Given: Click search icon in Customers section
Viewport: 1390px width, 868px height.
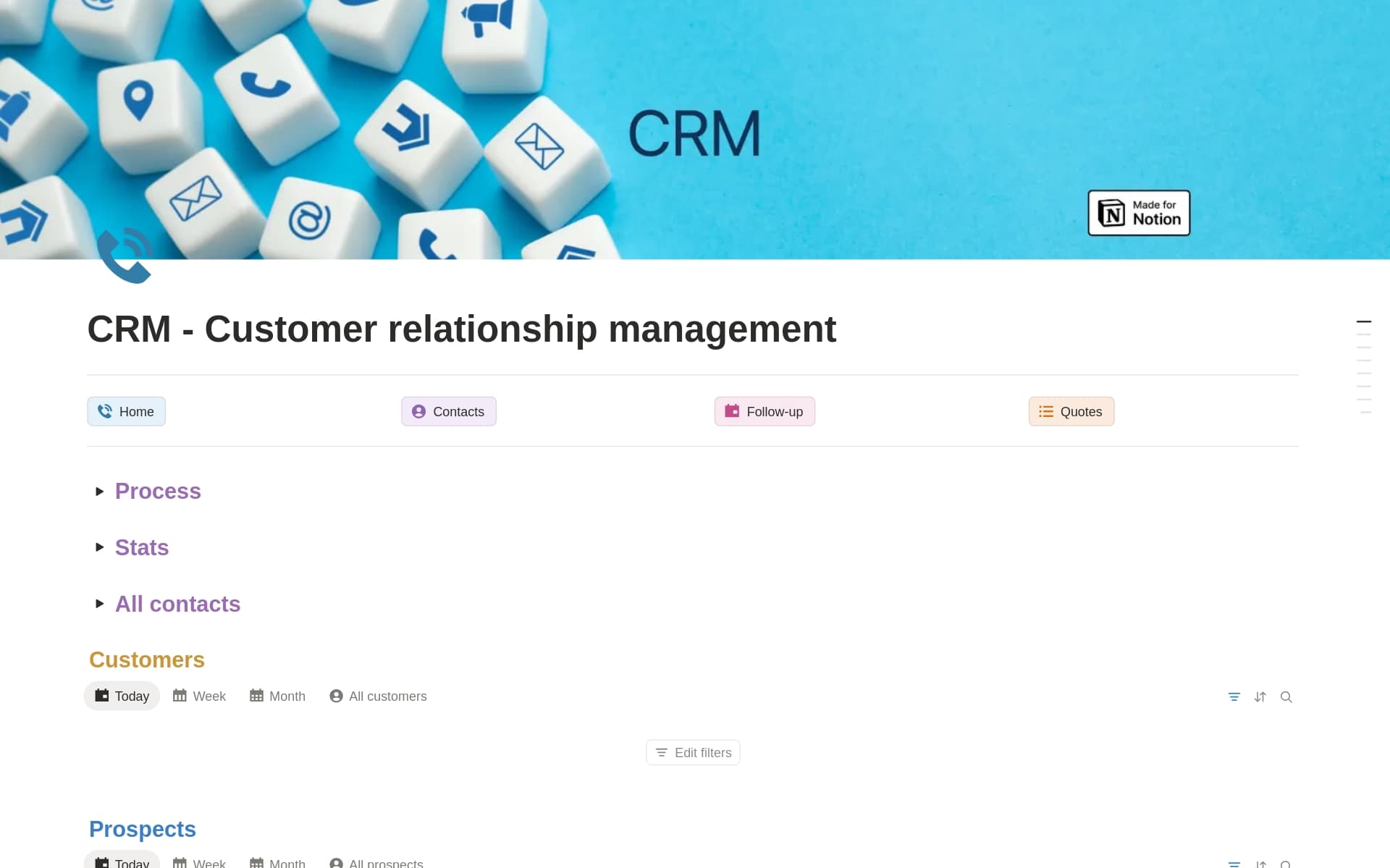Looking at the screenshot, I should (1286, 696).
